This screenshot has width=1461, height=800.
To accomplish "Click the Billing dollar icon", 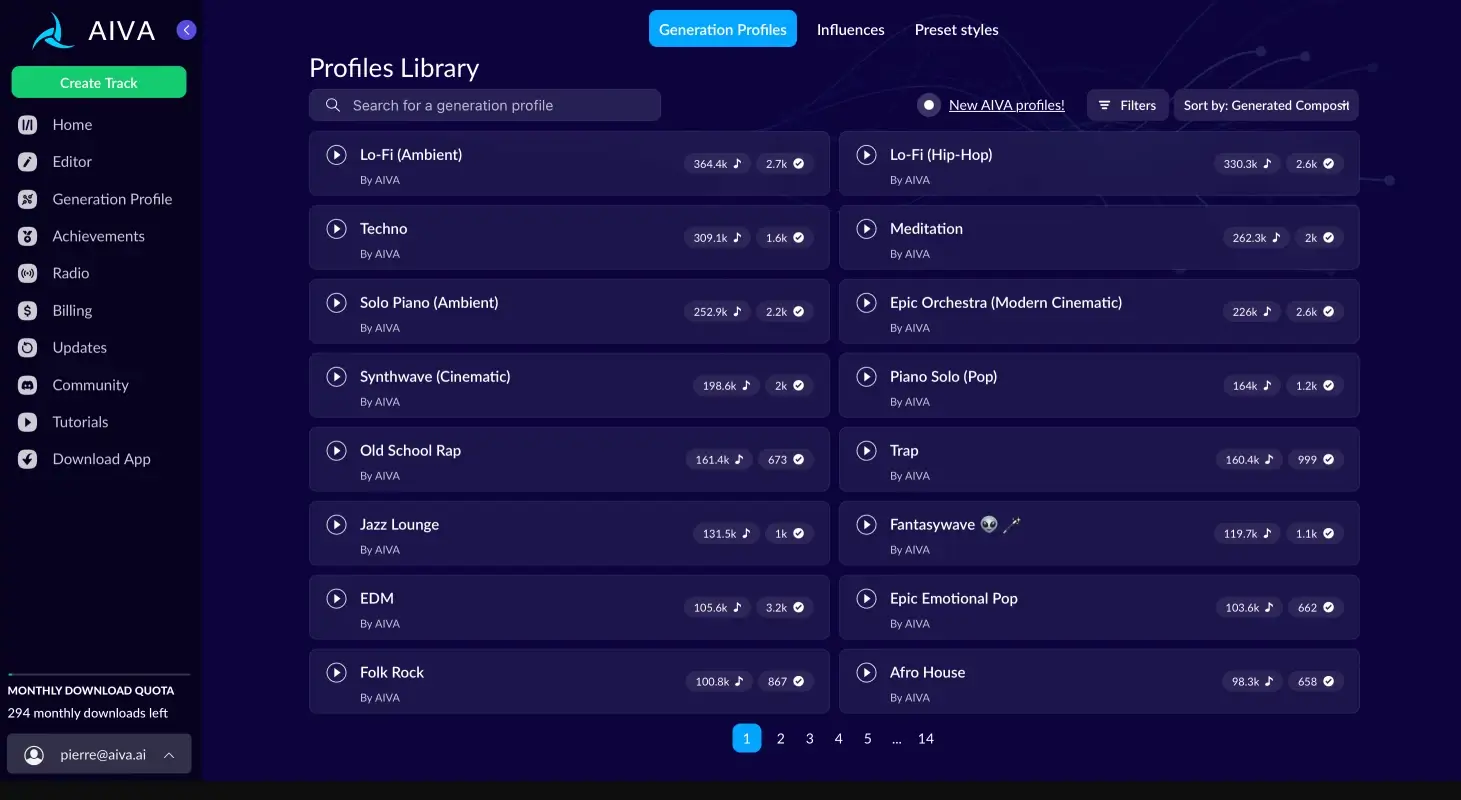I will (28, 311).
